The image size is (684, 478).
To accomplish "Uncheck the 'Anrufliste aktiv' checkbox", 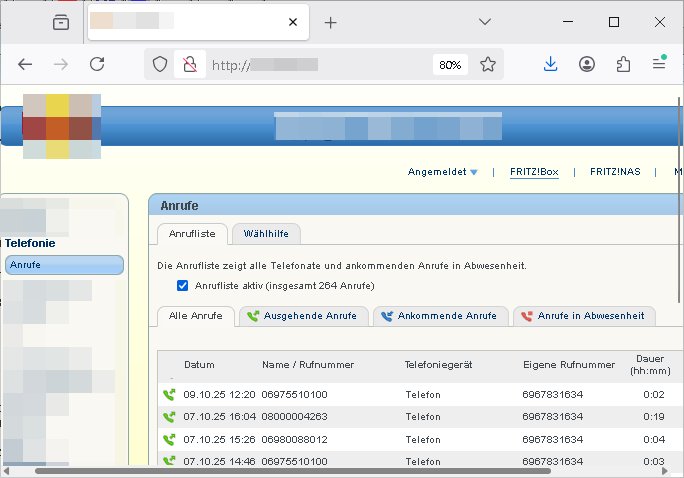I will (182, 286).
